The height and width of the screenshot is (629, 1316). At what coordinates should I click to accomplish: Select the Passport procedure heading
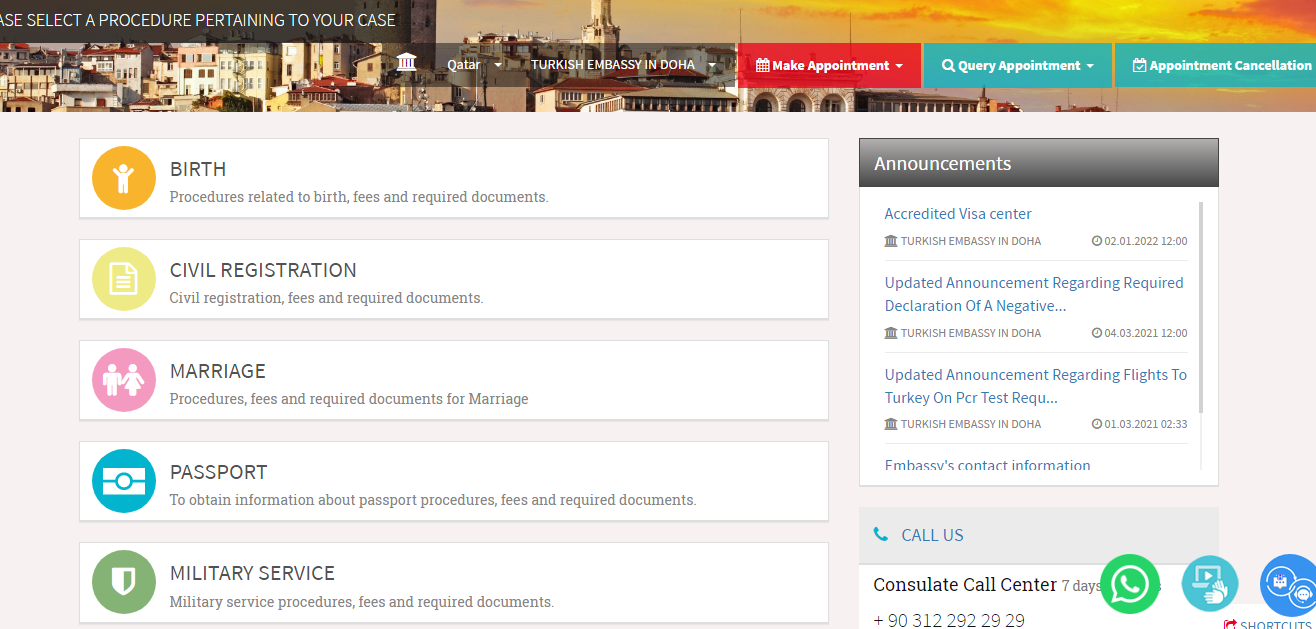click(218, 472)
